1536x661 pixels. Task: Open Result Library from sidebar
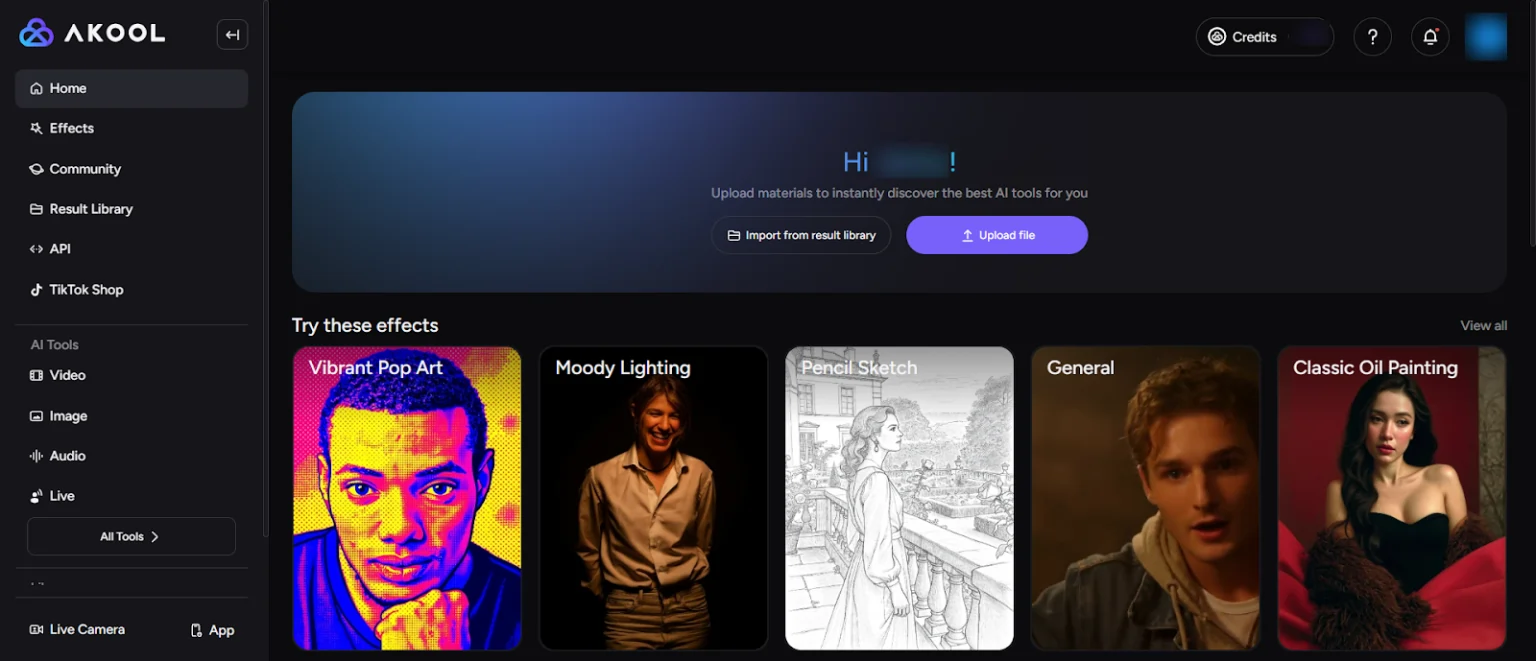[x=91, y=209]
